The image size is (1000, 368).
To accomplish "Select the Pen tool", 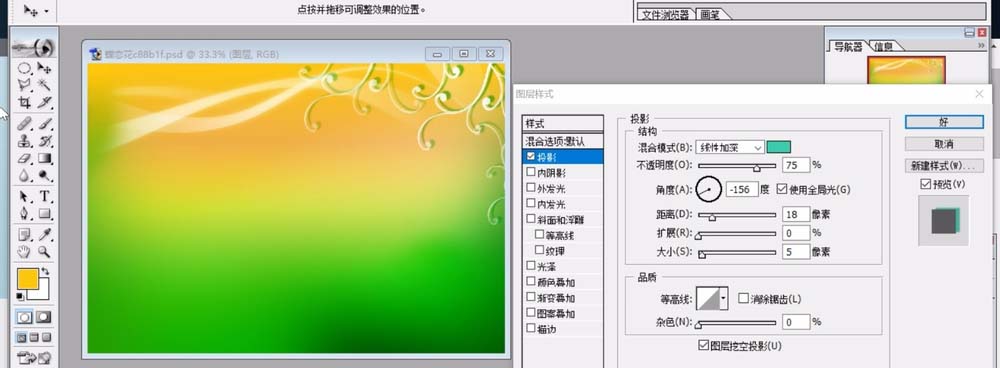I will (24, 213).
